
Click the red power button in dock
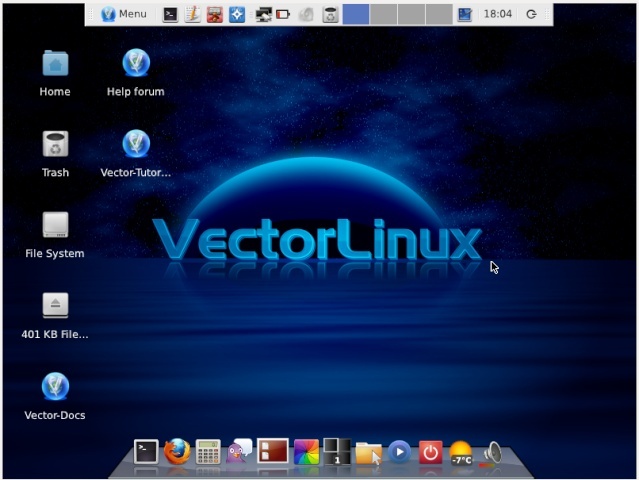(430, 451)
